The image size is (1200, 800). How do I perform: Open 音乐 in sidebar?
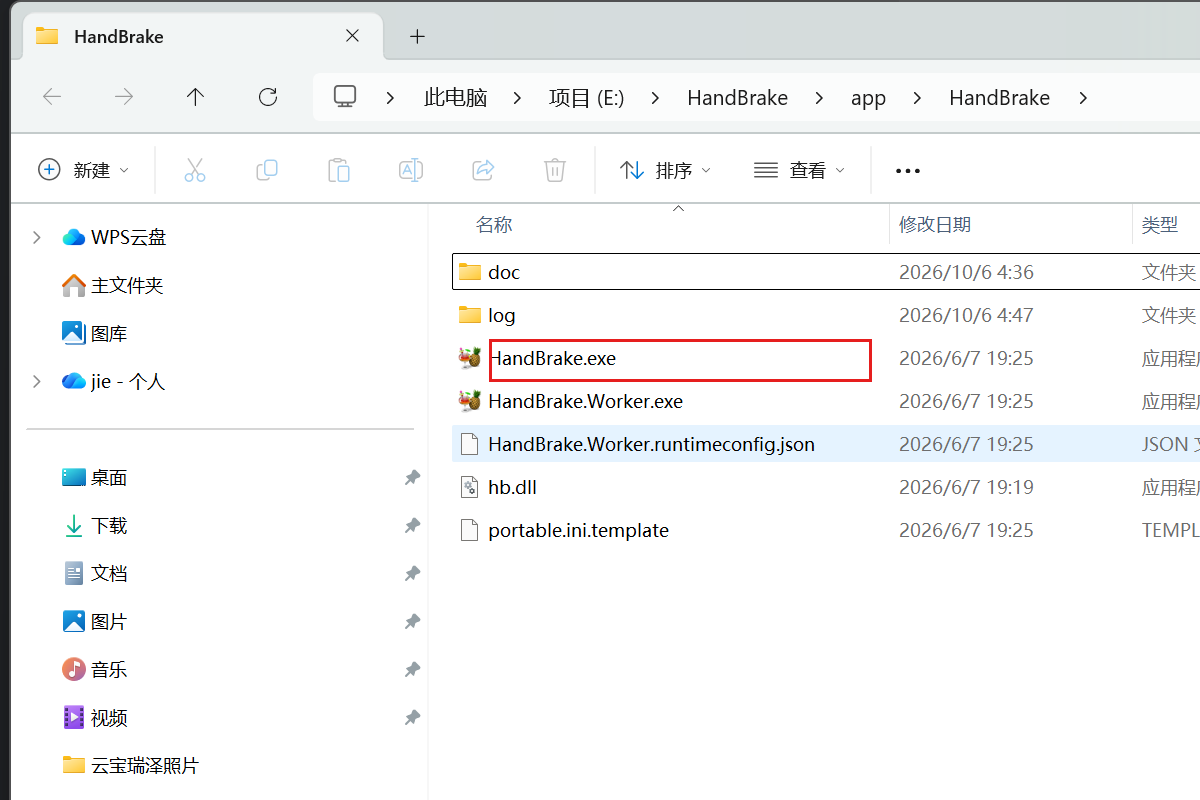coord(95,670)
